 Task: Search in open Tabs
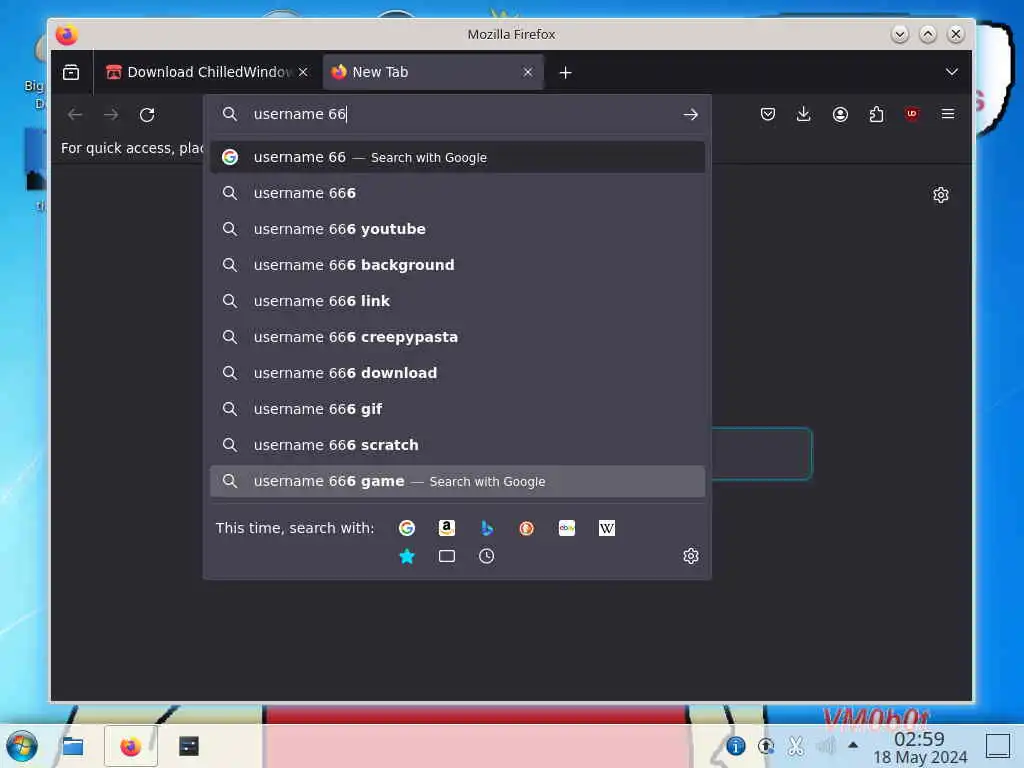pyautogui.click(x=447, y=556)
